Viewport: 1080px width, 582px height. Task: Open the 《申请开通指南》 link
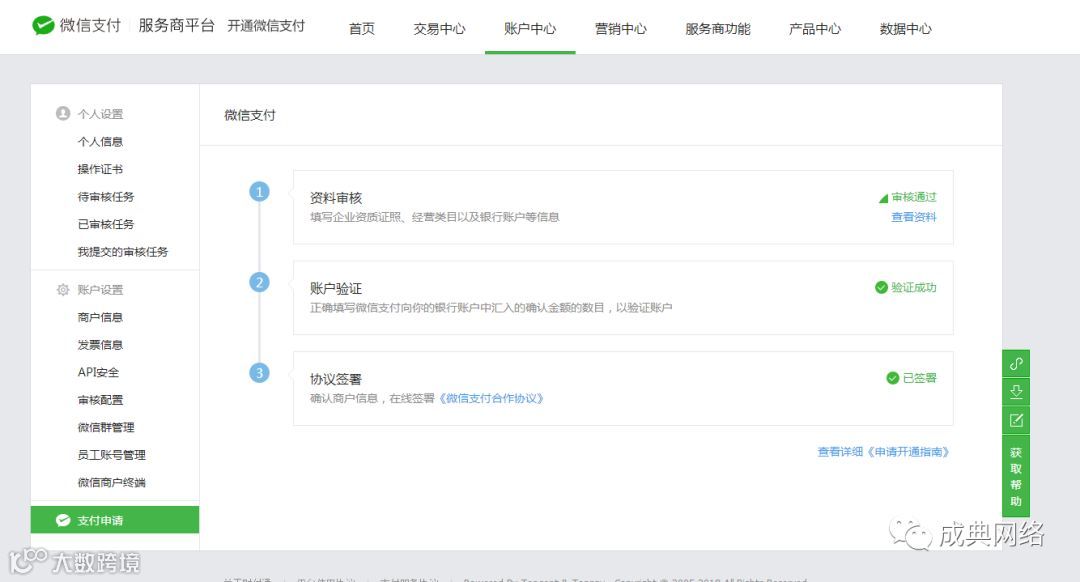point(908,452)
